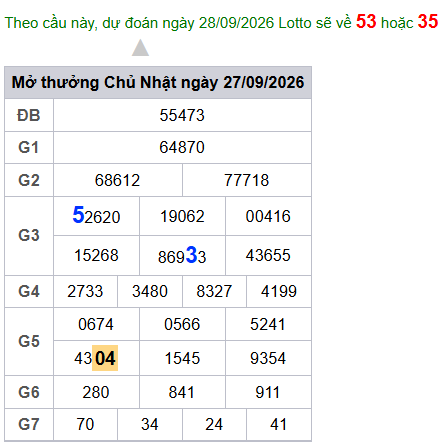This screenshot has height=446, width=445.
Task: Click the G6 row label
Action: pos(29,392)
